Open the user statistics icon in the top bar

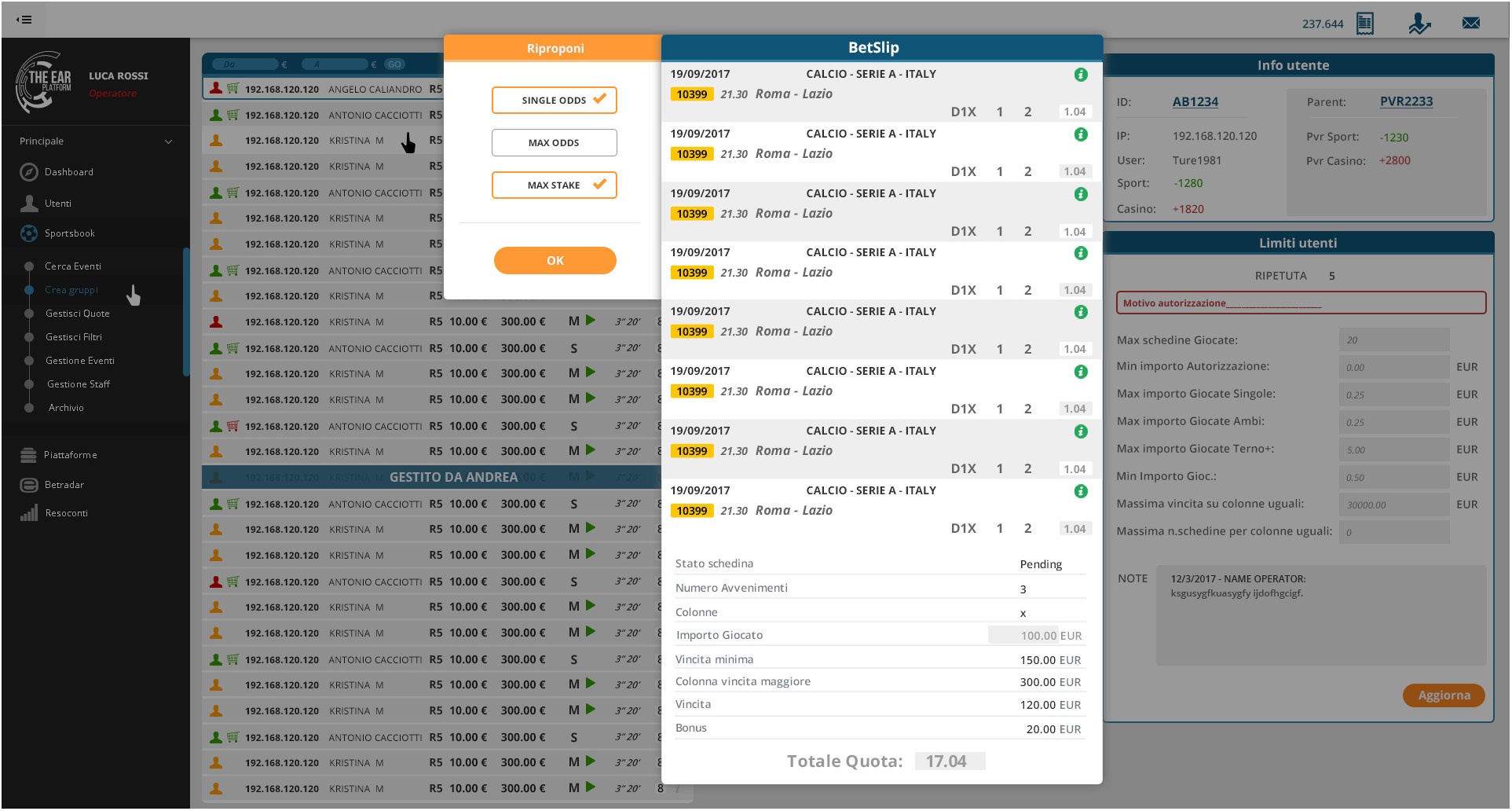[1419, 24]
